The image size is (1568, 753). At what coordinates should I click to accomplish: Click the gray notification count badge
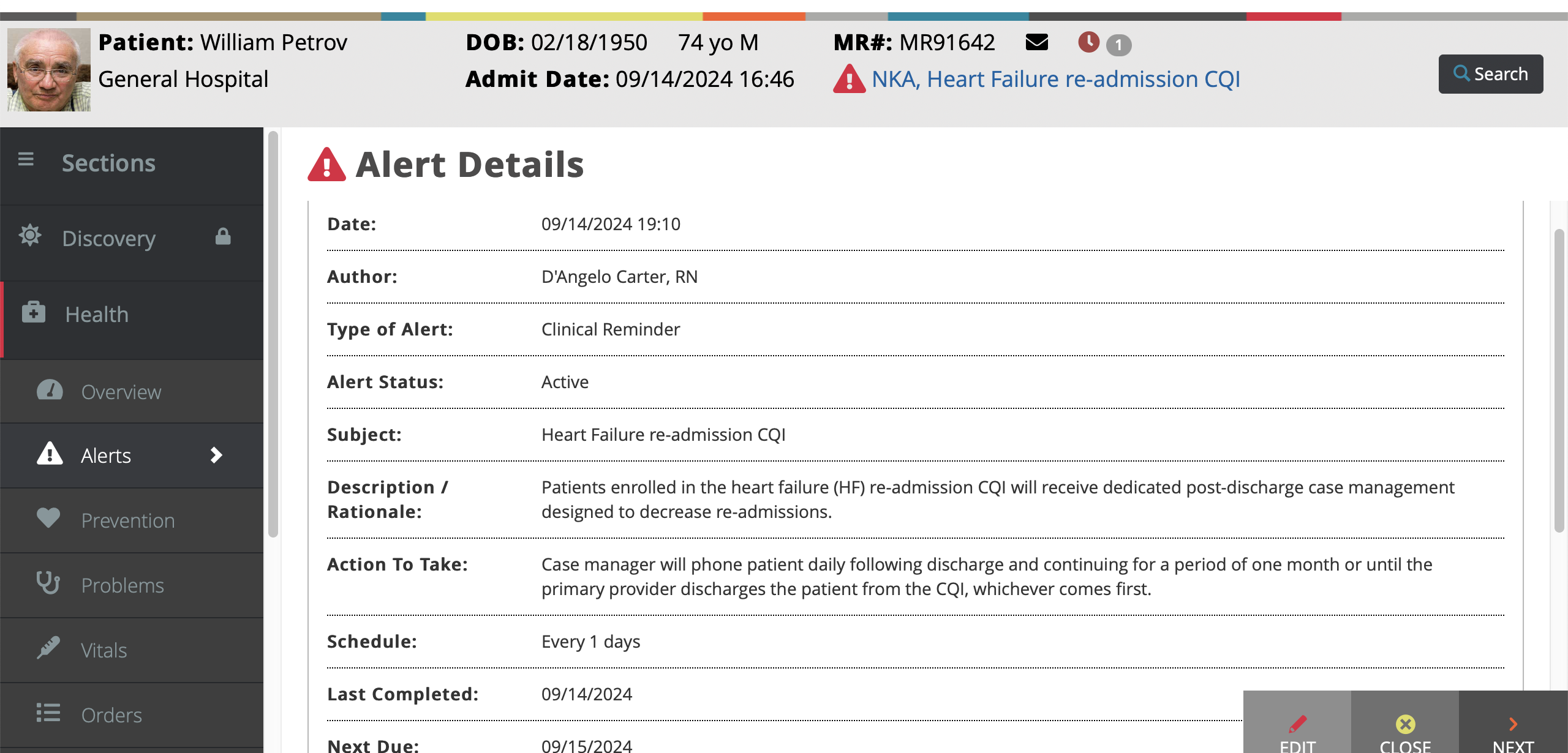pos(1118,45)
